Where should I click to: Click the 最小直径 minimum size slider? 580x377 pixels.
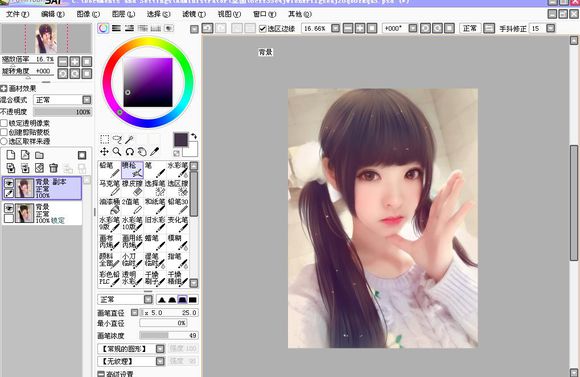[163, 323]
